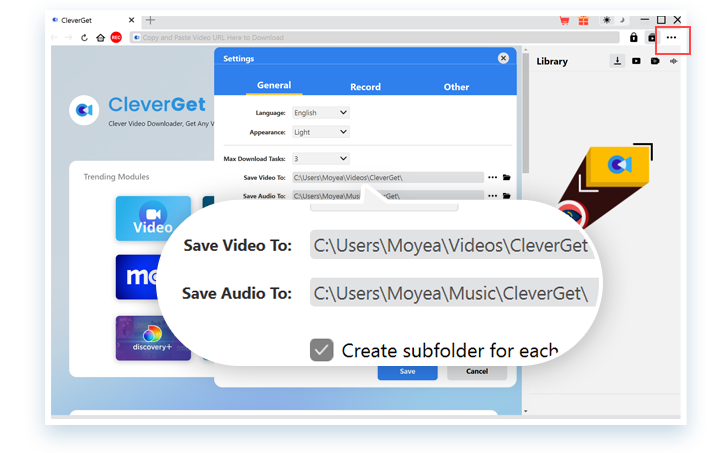Open the Appearance dropdown

pos(321,132)
